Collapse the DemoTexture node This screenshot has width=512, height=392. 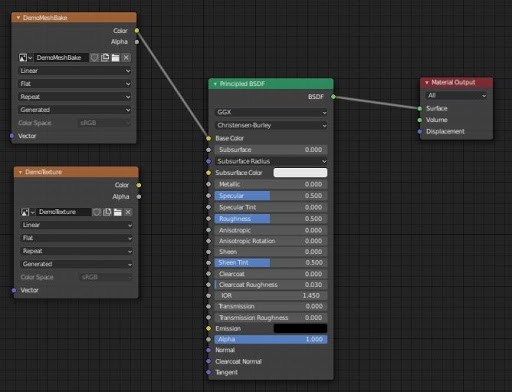(x=20, y=172)
